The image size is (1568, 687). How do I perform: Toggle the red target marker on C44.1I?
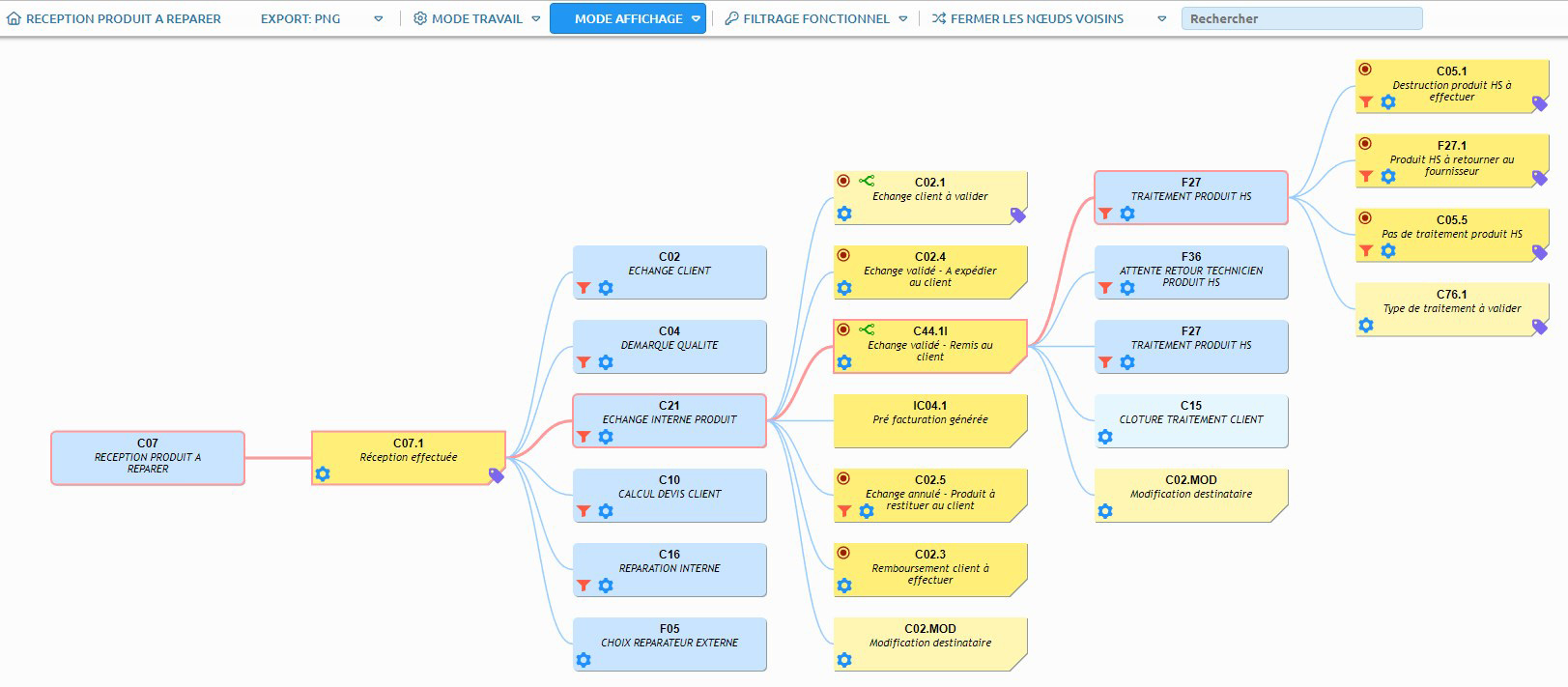click(843, 329)
